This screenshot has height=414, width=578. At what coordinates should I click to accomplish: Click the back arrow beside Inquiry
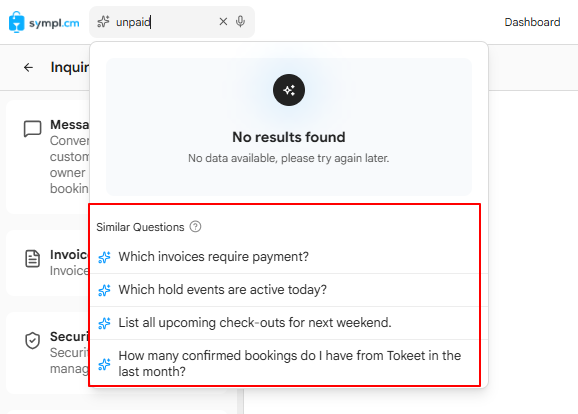(28, 67)
